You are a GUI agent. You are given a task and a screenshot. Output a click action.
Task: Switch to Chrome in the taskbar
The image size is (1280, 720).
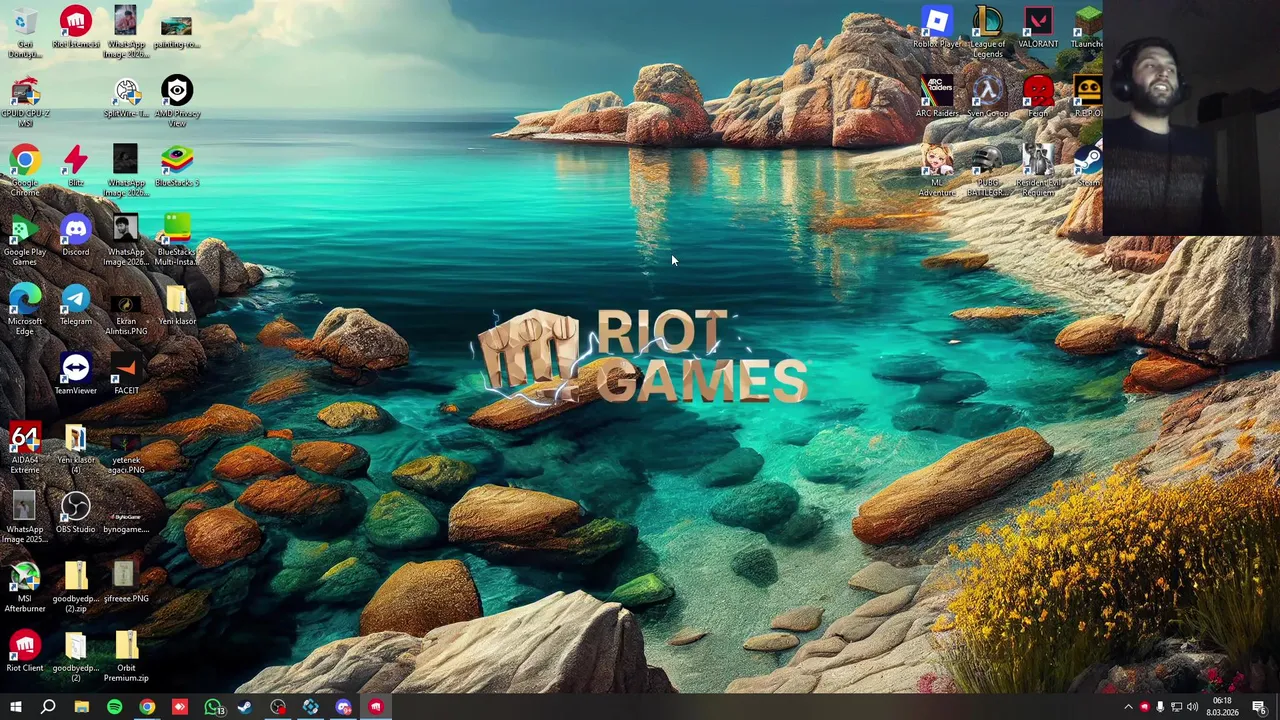tap(147, 707)
